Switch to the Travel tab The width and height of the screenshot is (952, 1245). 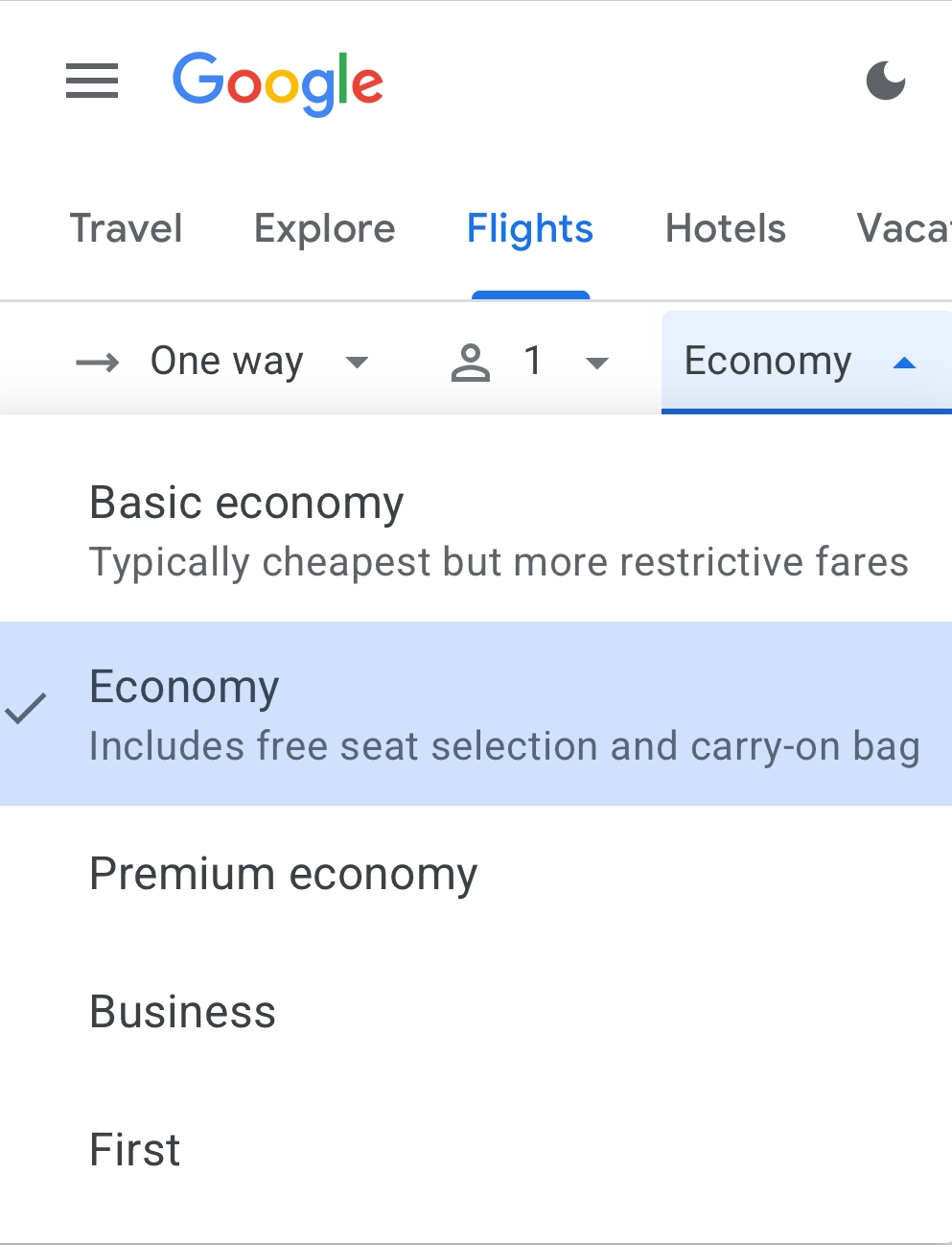(126, 229)
